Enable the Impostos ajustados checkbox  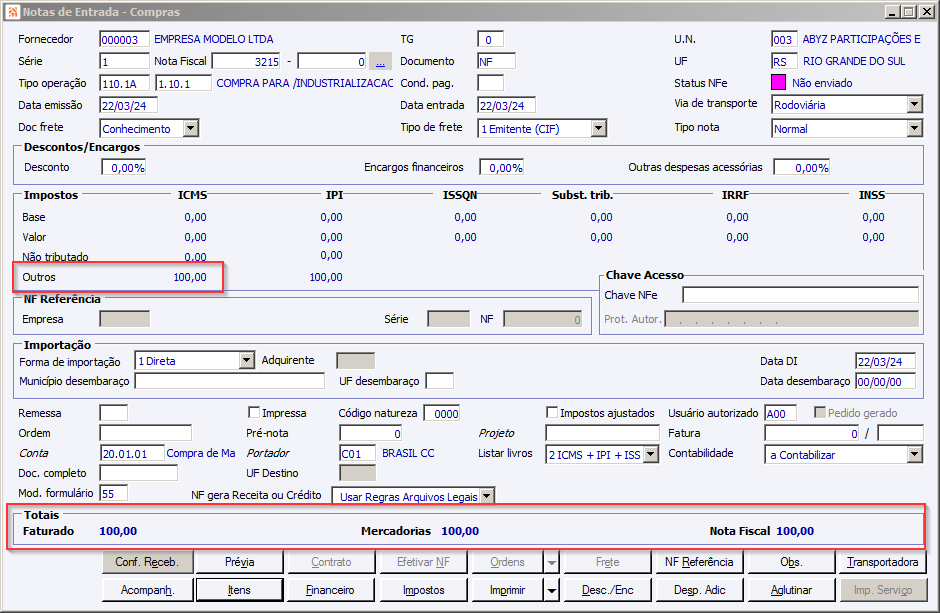552,413
